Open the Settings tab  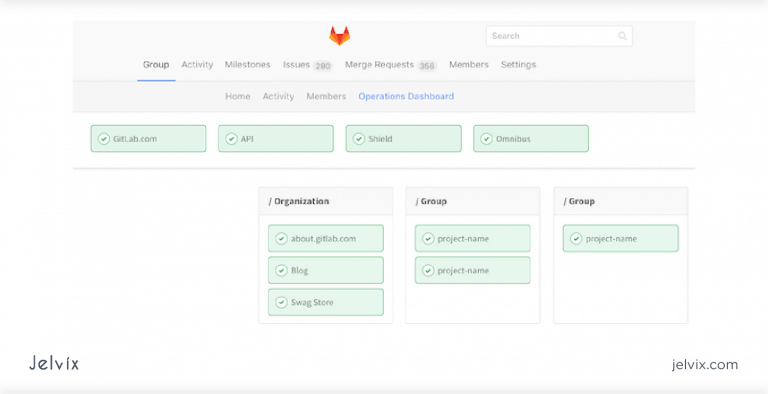[x=518, y=65]
